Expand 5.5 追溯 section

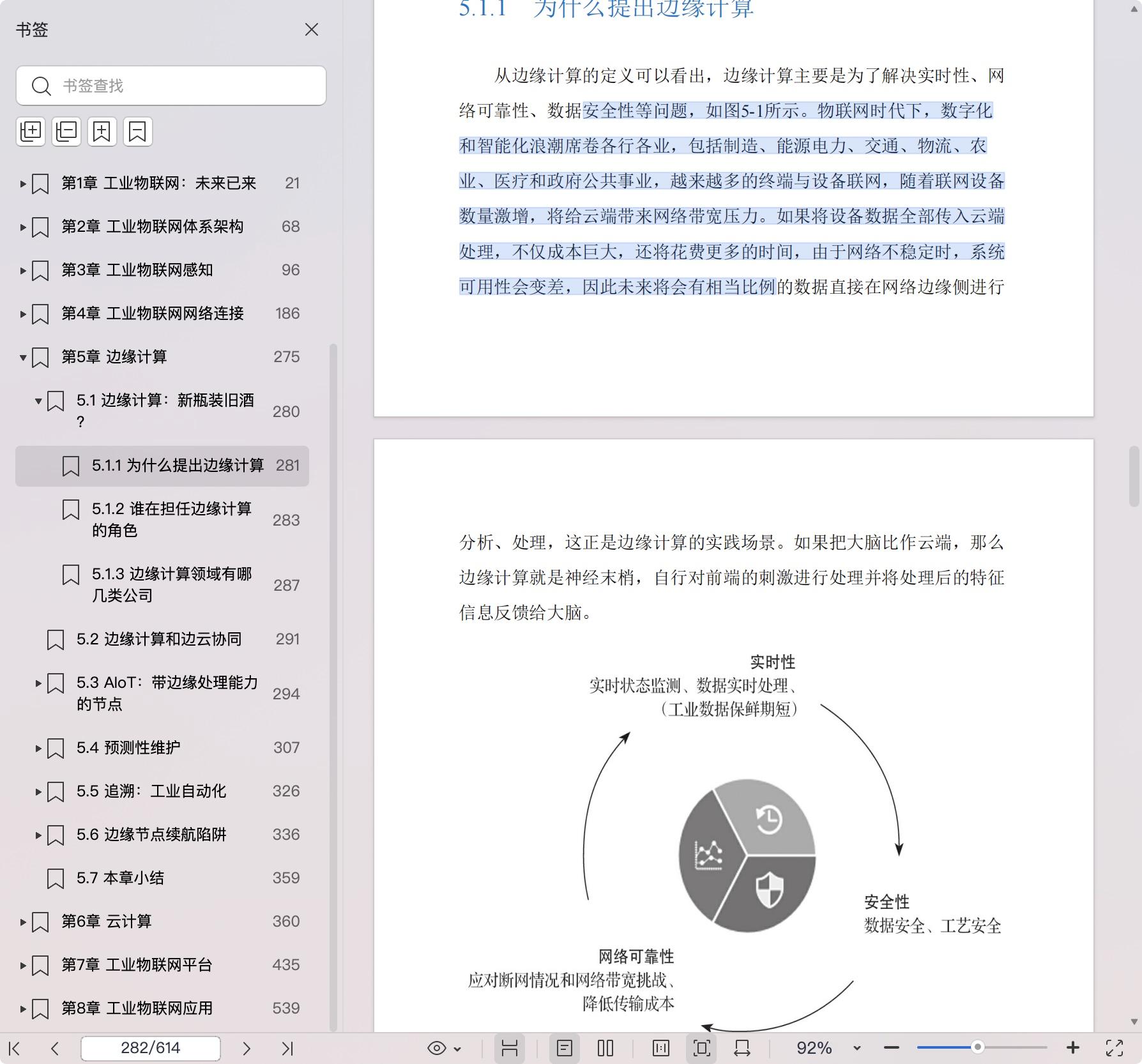[38, 792]
